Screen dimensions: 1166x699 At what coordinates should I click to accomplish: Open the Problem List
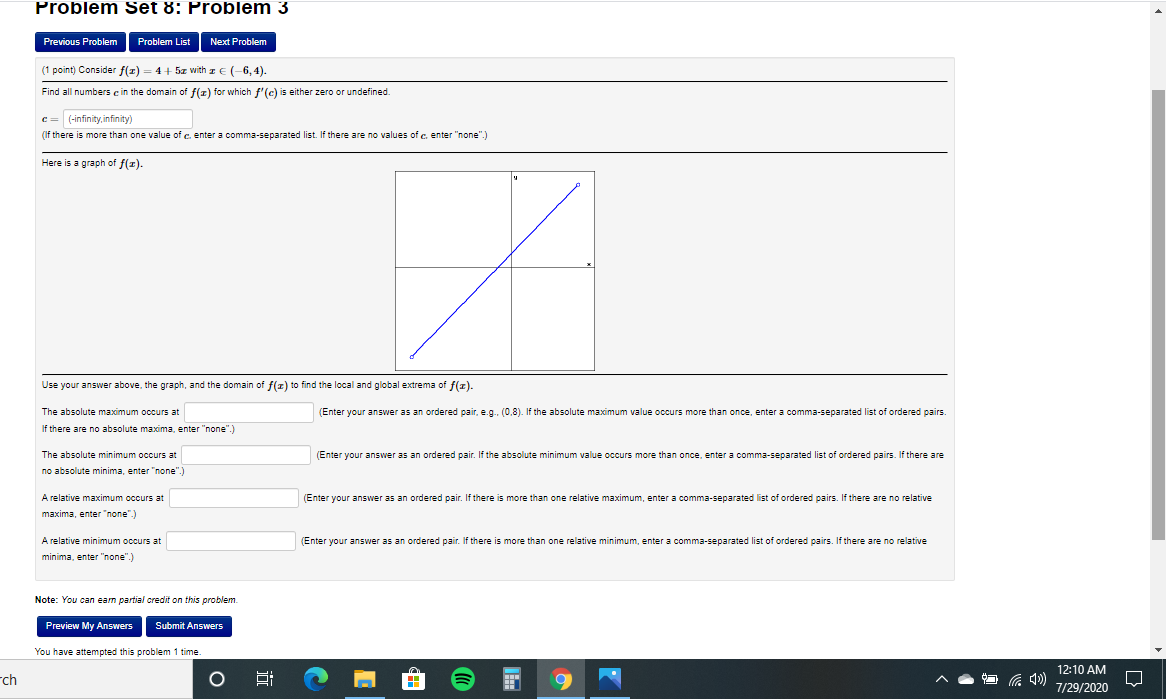[x=164, y=42]
